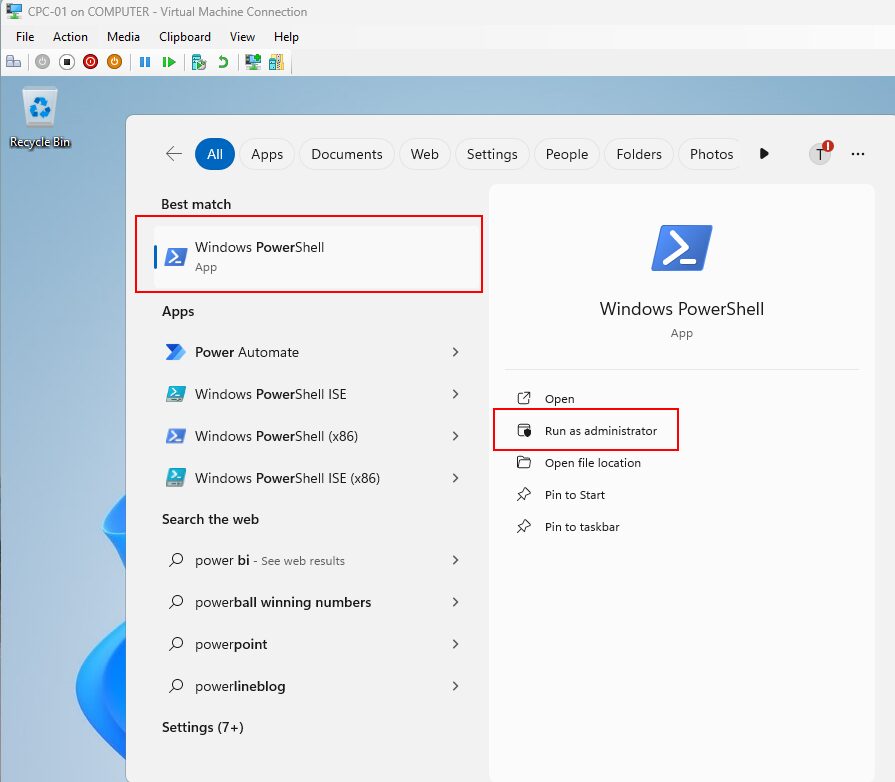Viewport: 895px width, 782px height.
Task: Expand Windows PowerShell ISE result options
Action: click(x=455, y=394)
